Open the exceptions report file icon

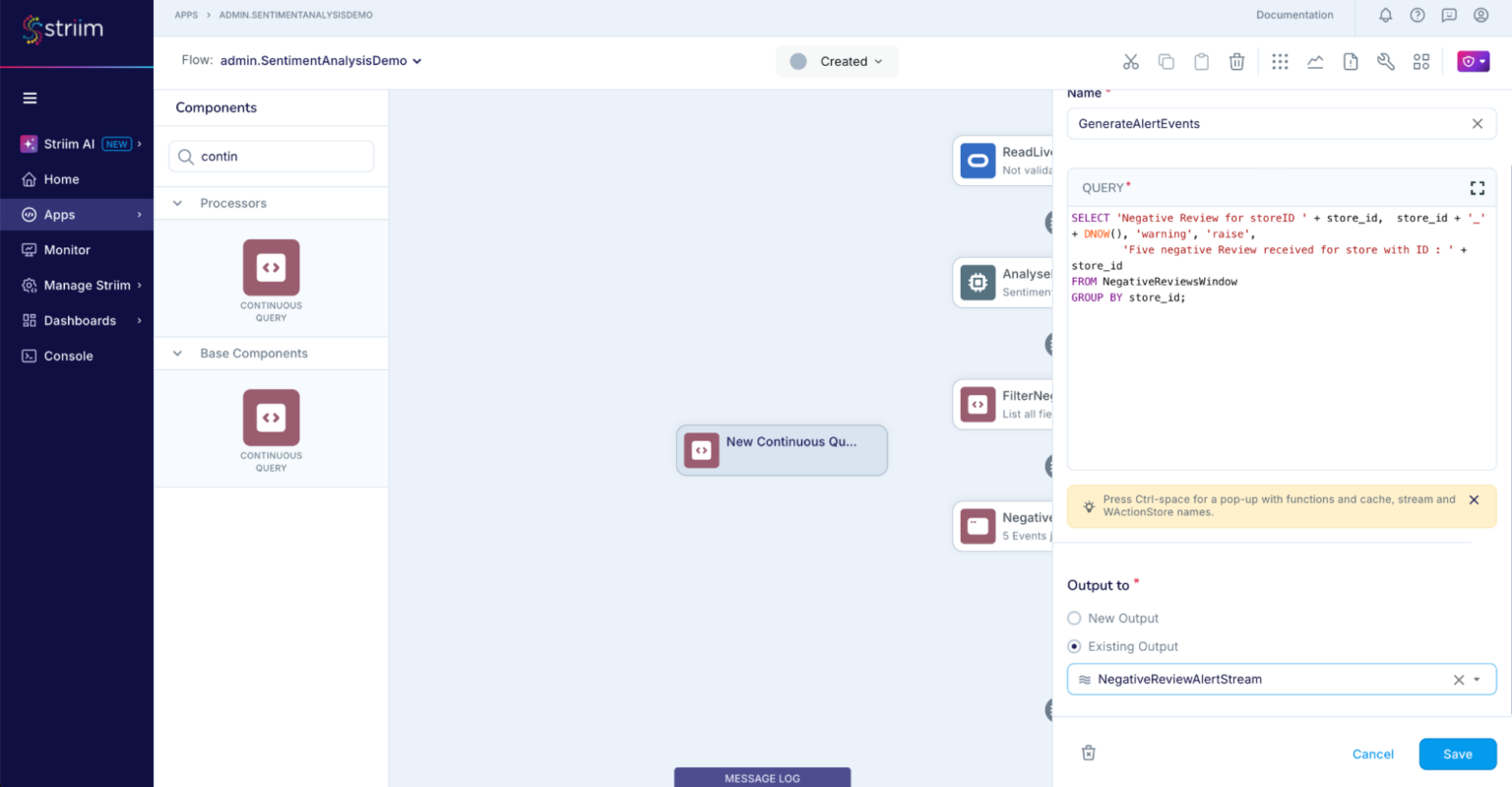click(x=1350, y=61)
